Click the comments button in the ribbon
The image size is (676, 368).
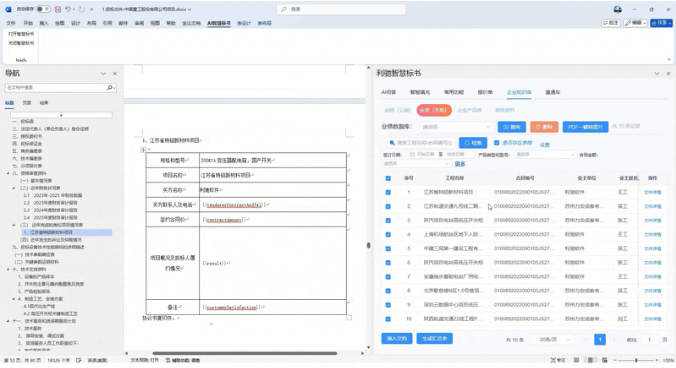[611, 23]
